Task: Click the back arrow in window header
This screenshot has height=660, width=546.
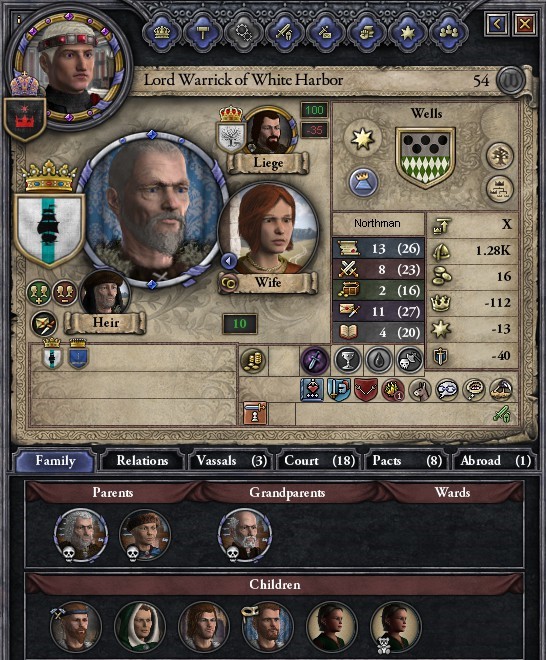Action: coord(497,24)
